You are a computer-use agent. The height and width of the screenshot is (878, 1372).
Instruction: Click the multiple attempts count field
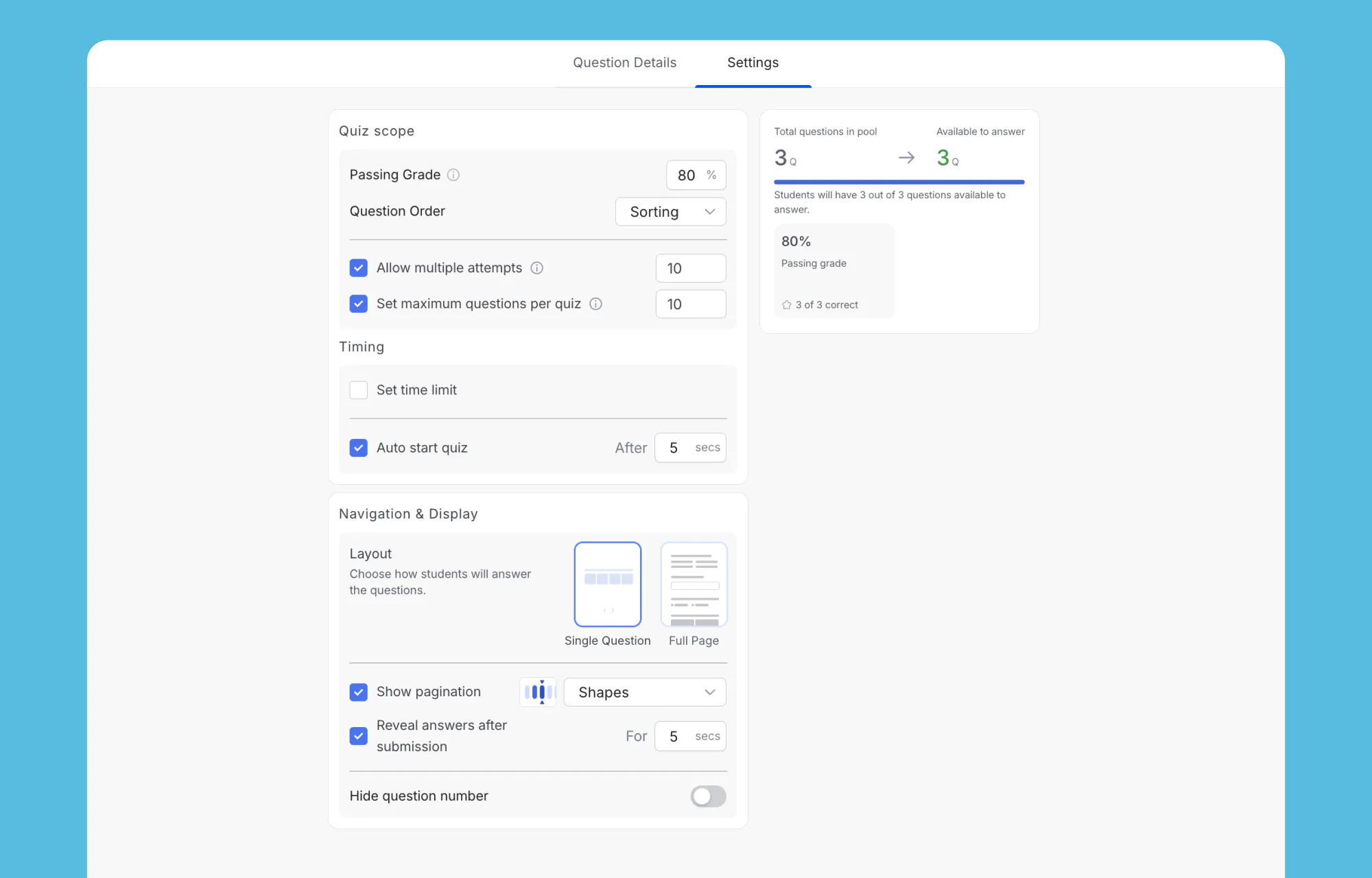[x=690, y=268]
